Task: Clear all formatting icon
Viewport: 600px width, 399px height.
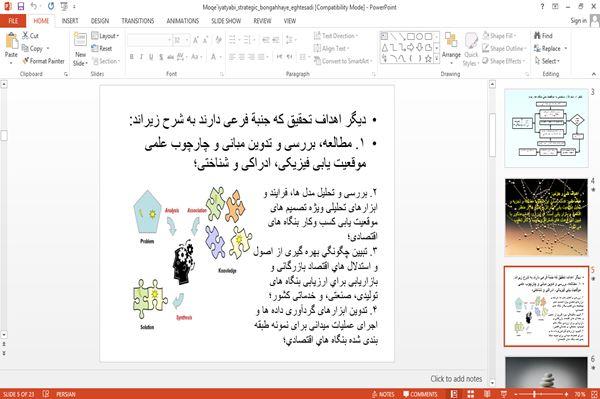Action: (218, 40)
